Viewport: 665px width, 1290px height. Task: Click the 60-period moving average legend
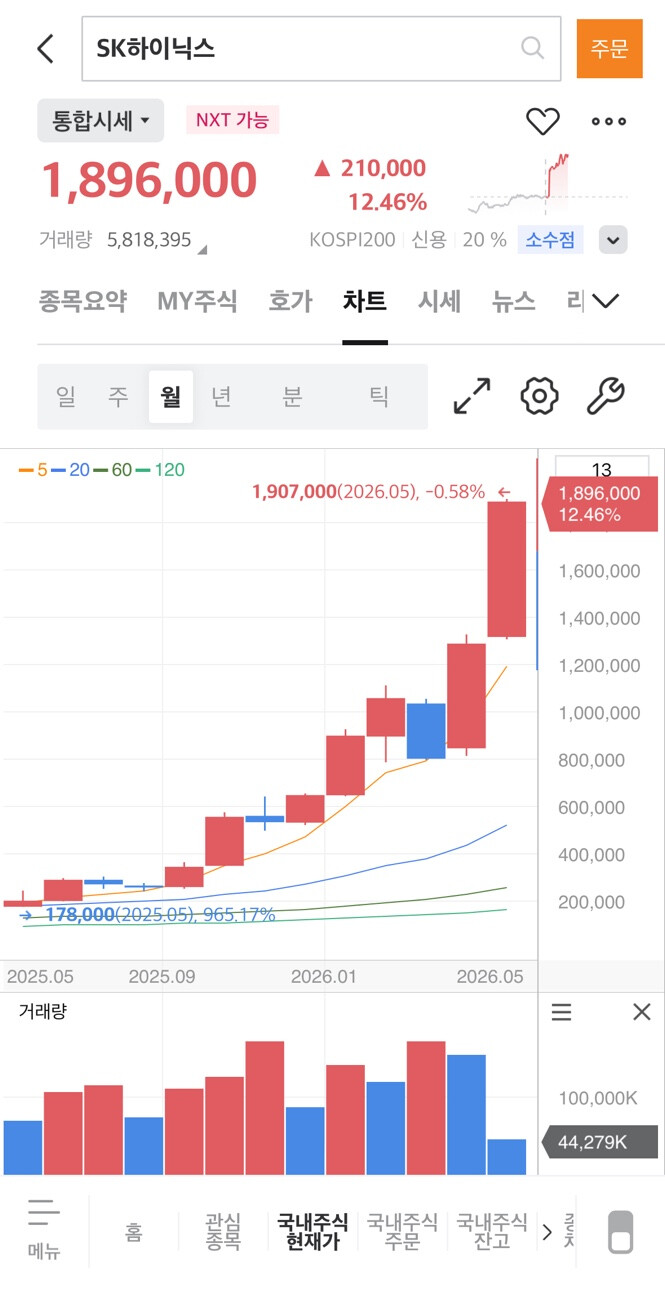(112, 469)
